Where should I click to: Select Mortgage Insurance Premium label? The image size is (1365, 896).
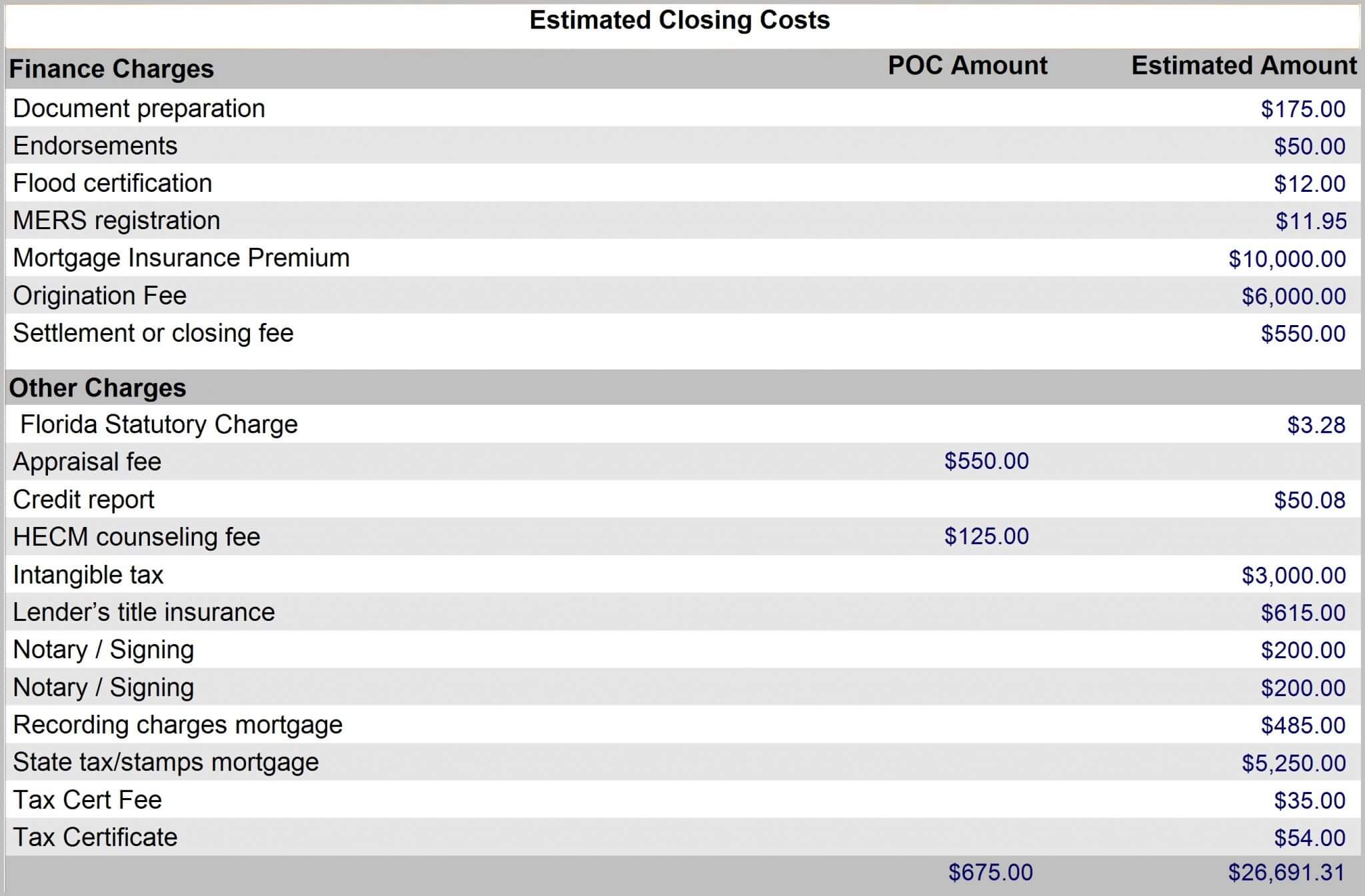coord(181,258)
